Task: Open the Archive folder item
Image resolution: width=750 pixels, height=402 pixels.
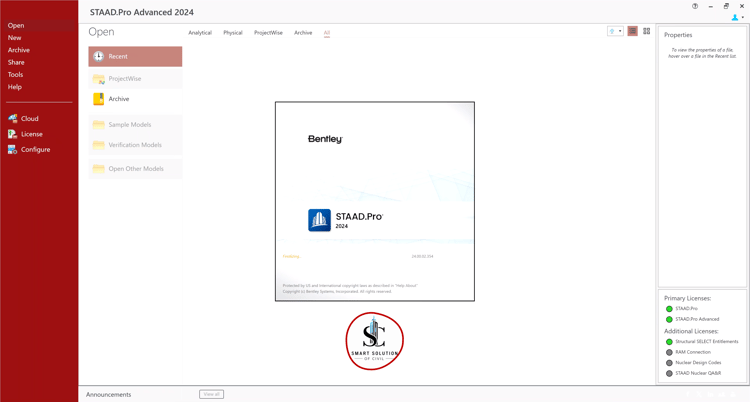Action: [x=135, y=99]
